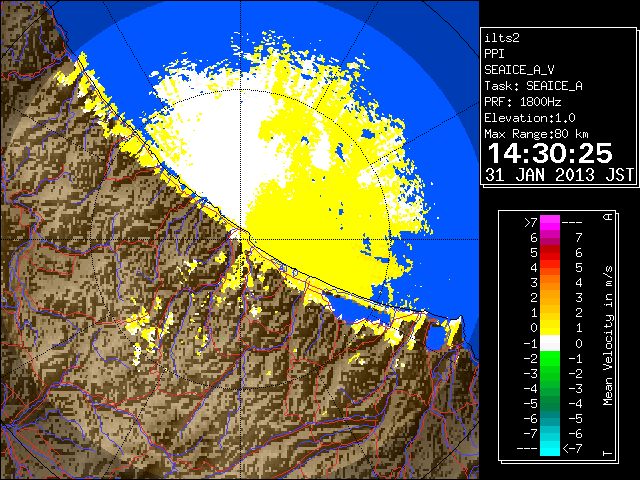The width and height of the screenshot is (640, 480).
Task: Click the yellow 1 m/s legend swatch
Action: tap(550, 328)
